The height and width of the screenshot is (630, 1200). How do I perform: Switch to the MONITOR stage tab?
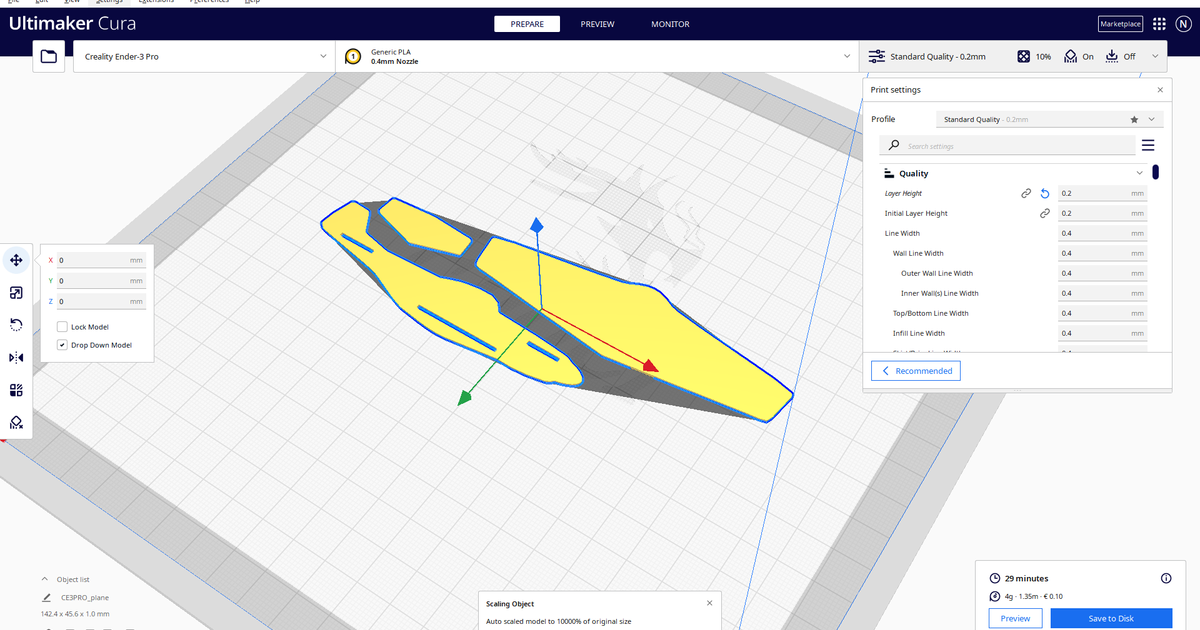669,24
